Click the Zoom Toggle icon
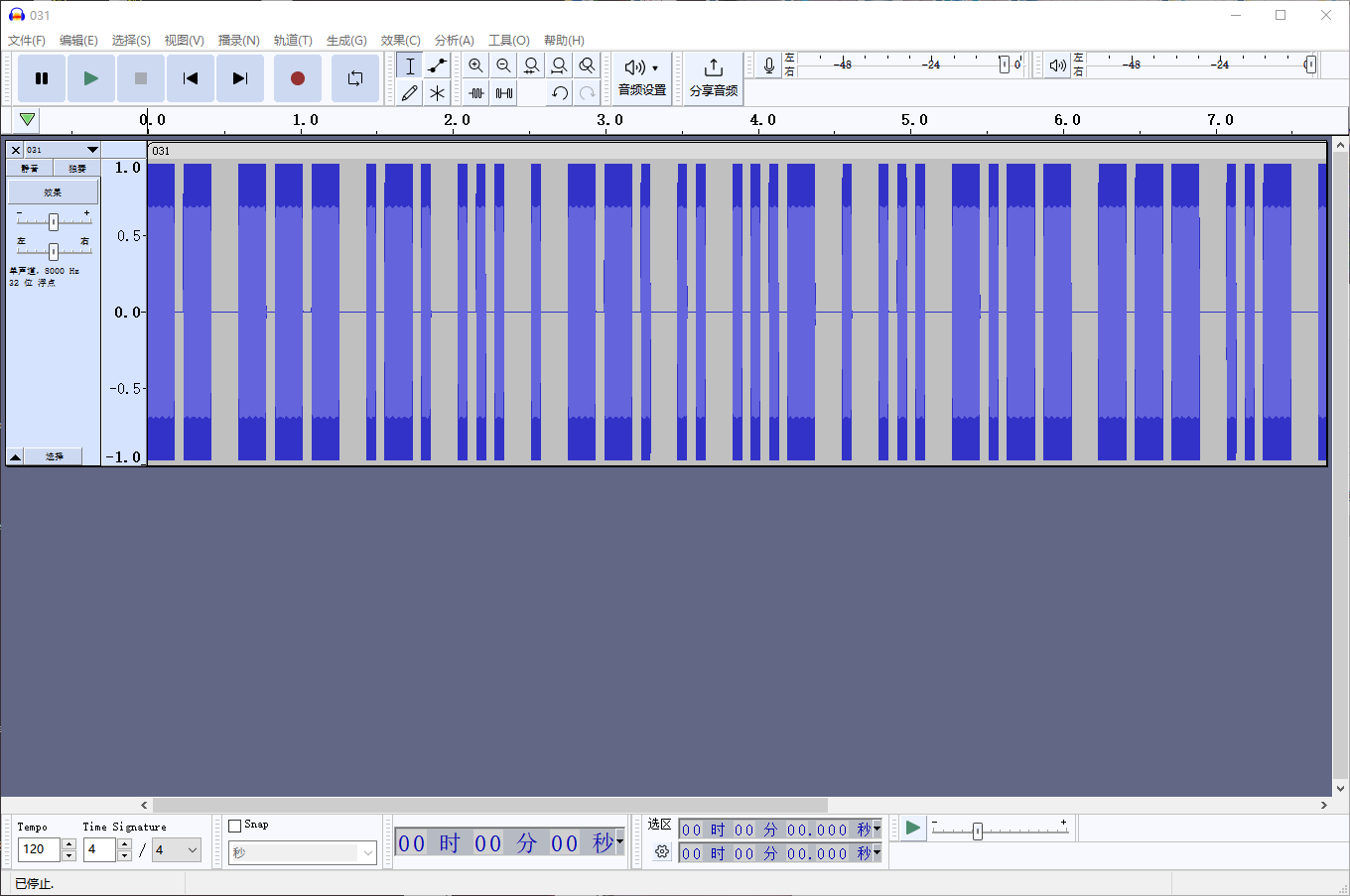This screenshot has width=1350, height=896. pos(588,65)
